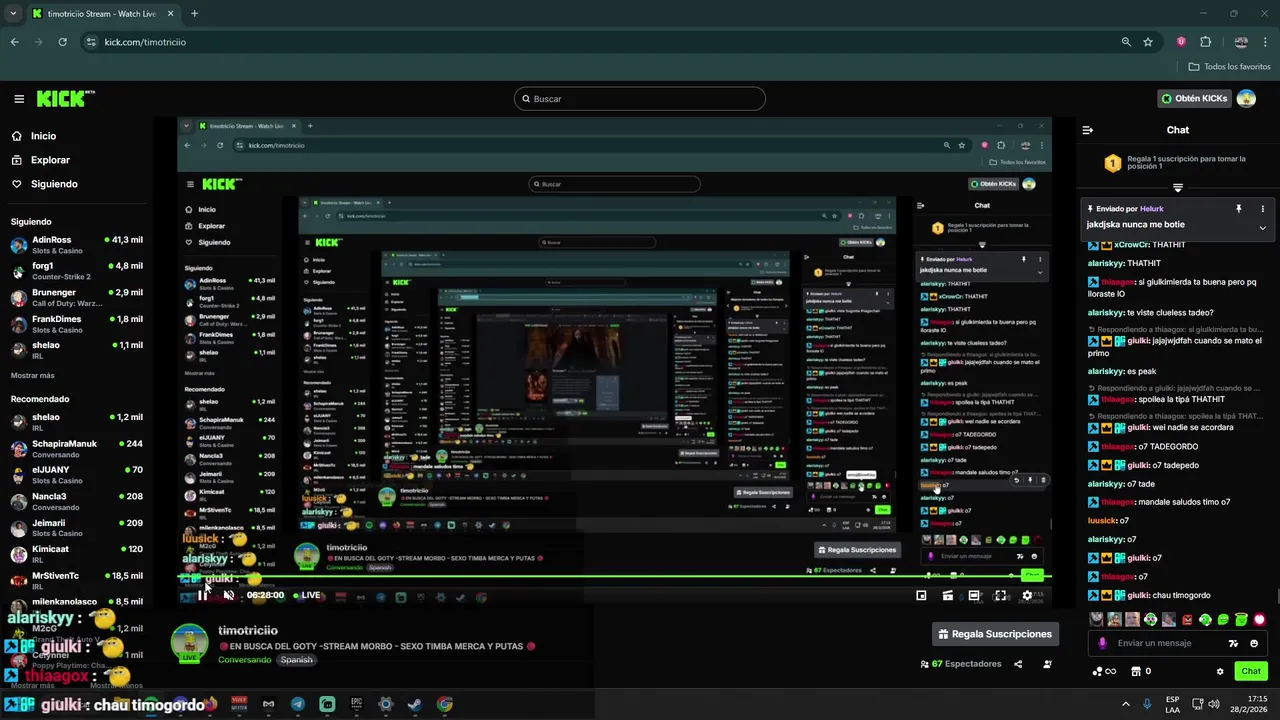The width and height of the screenshot is (1280, 720).
Task: Open the player cast option
Action: pyautogui.click(x=947, y=595)
